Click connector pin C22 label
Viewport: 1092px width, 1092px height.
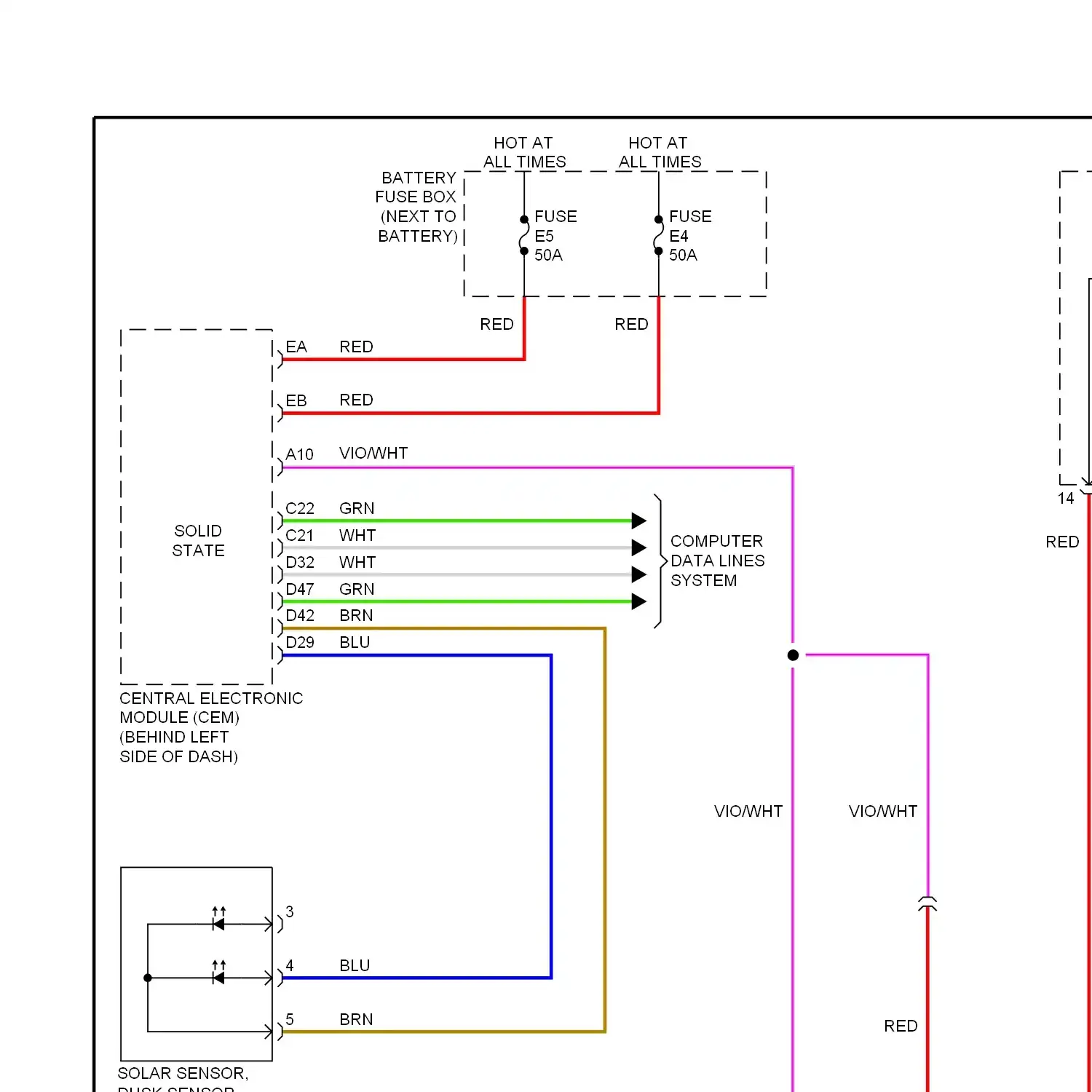pos(300,508)
